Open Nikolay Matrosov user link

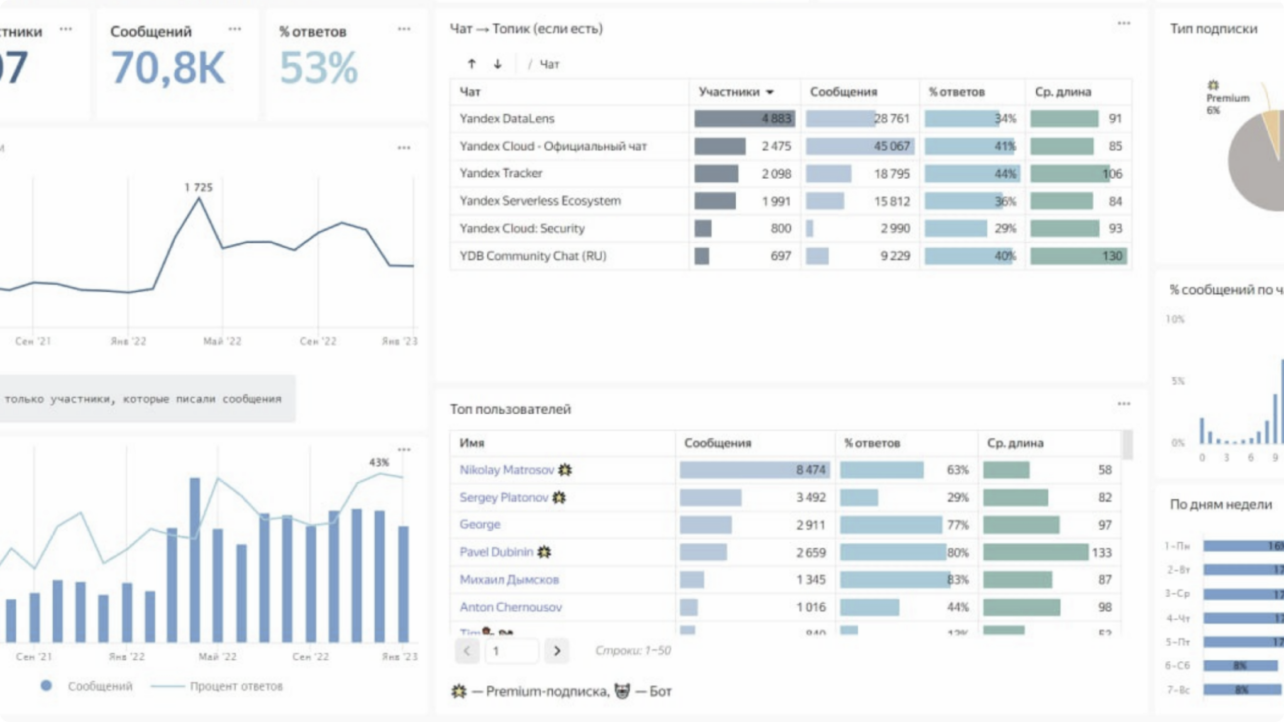(x=507, y=470)
